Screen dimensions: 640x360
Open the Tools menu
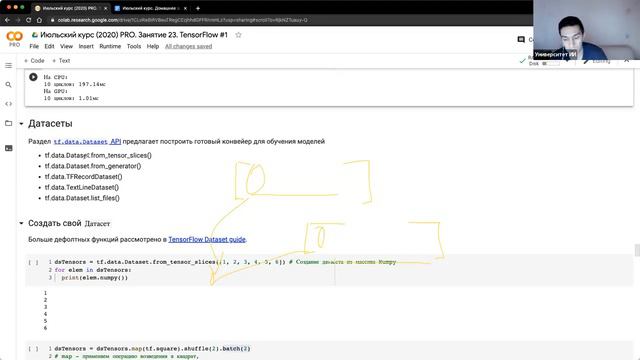click(x=134, y=47)
